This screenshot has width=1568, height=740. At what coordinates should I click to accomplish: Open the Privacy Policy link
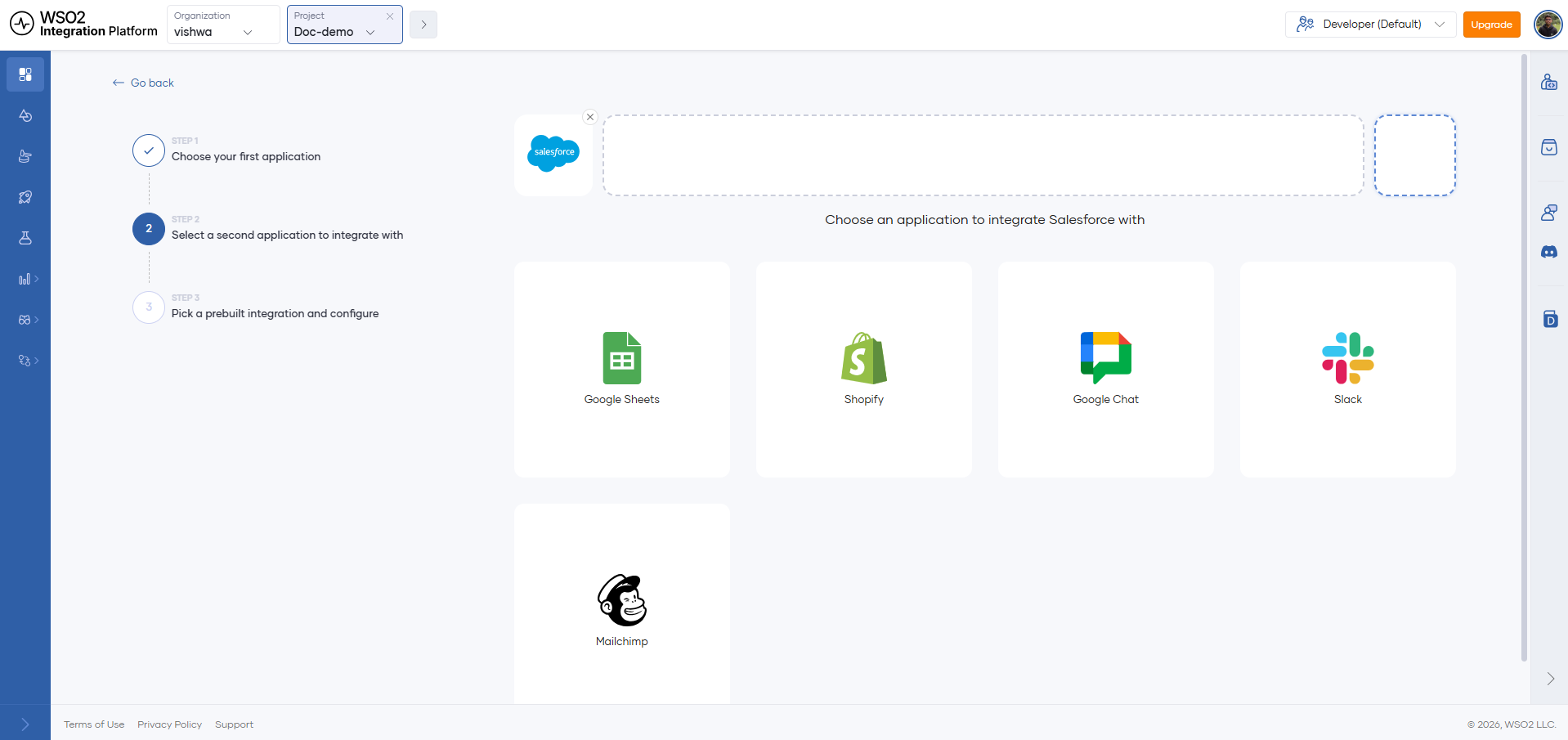click(x=169, y=724)
